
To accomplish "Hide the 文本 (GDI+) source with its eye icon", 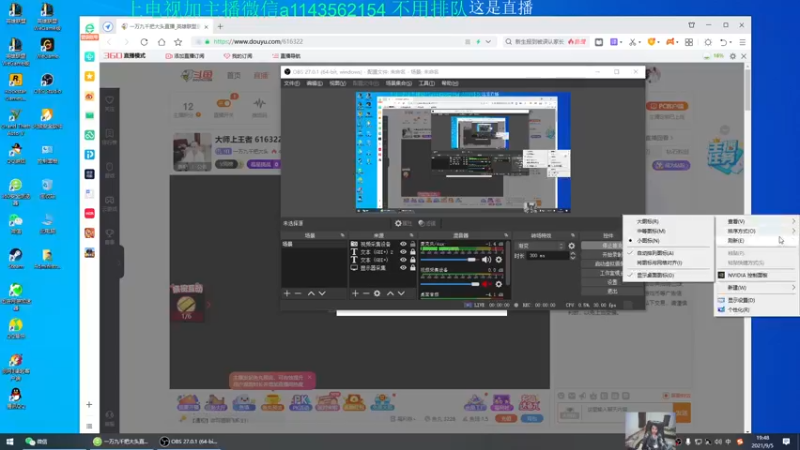I will pos(403,260).
